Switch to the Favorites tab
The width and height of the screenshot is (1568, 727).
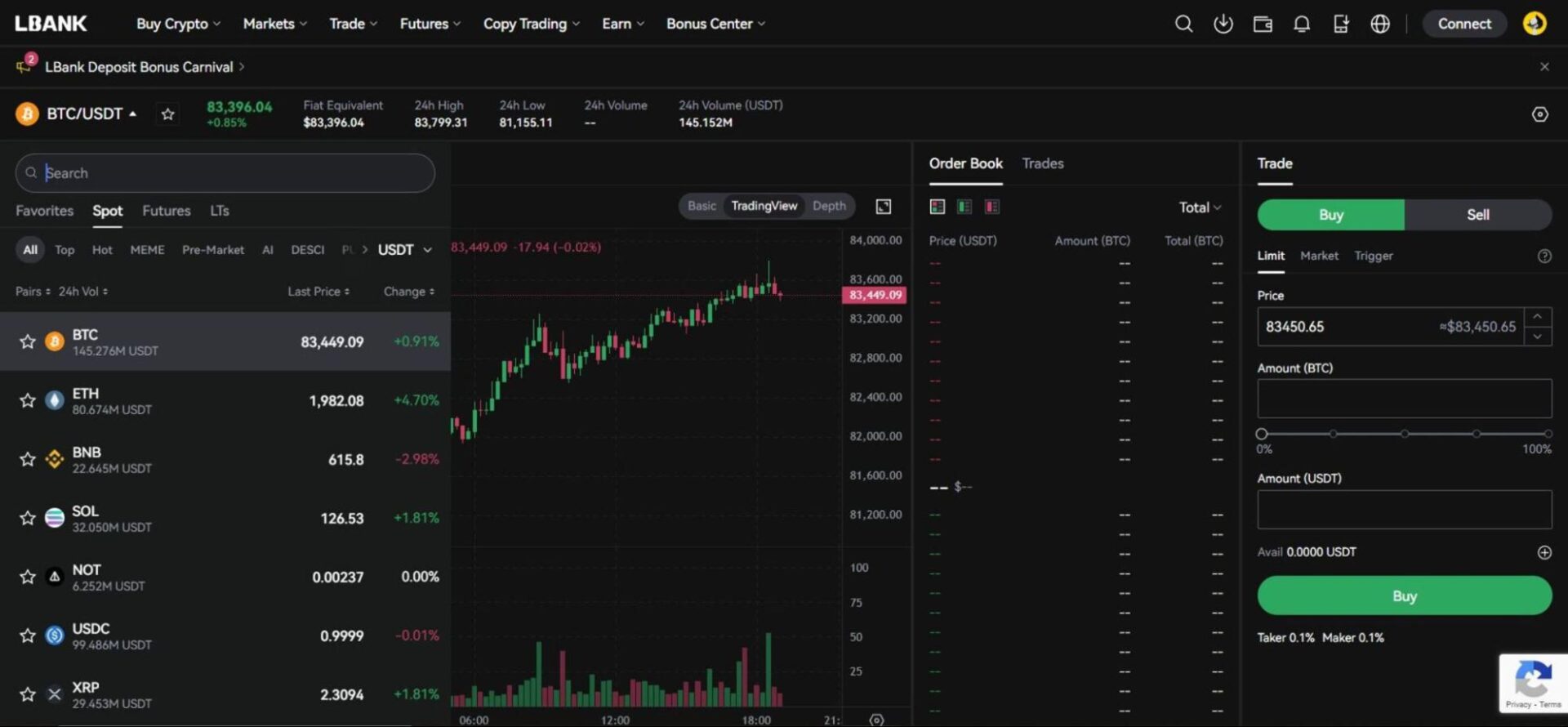pos(44,211)
